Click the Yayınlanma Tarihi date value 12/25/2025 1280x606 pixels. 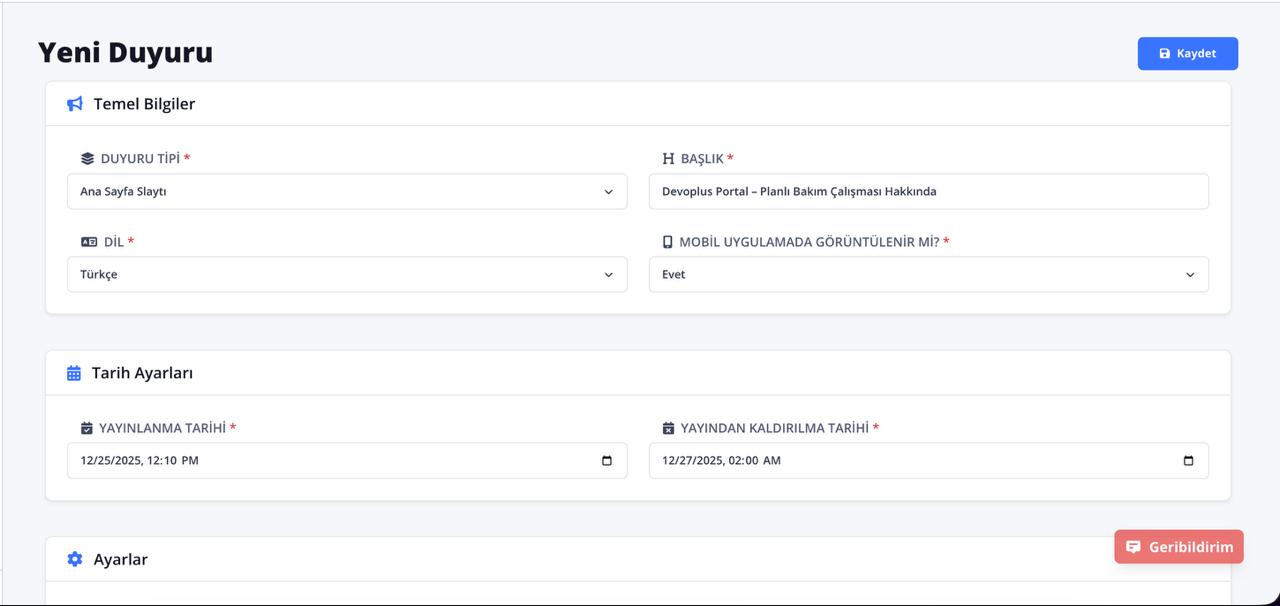tap(111, 461)
